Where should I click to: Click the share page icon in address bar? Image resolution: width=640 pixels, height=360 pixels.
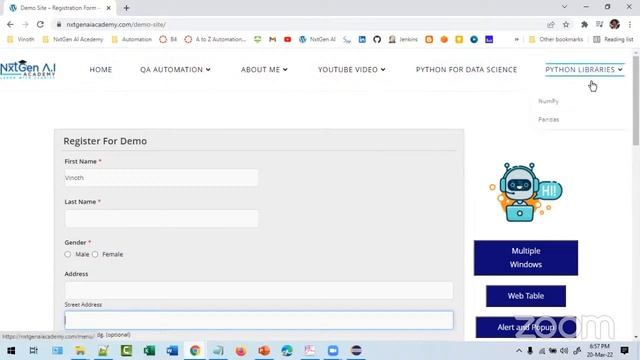[551, 24]
